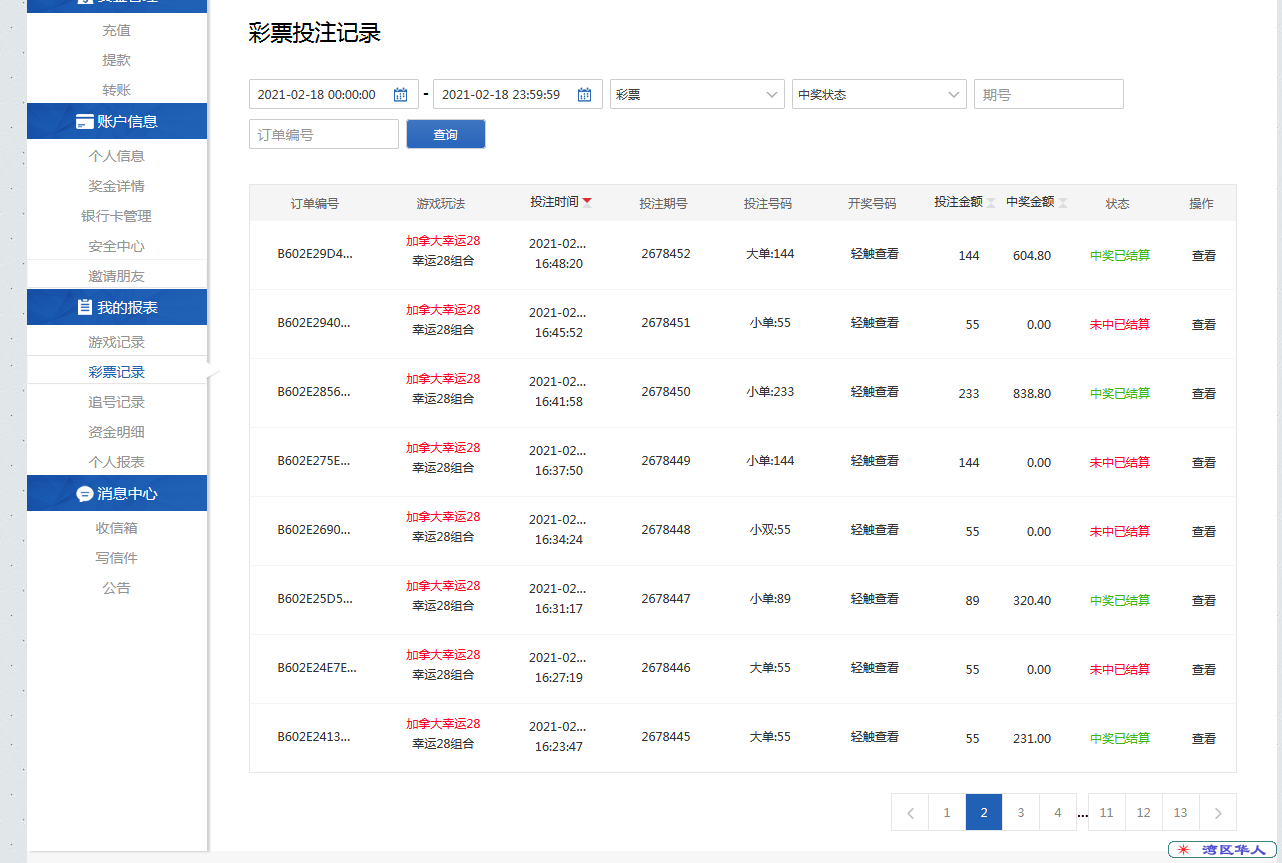
Task: Click bet number 小双:55
Action: 770,530
